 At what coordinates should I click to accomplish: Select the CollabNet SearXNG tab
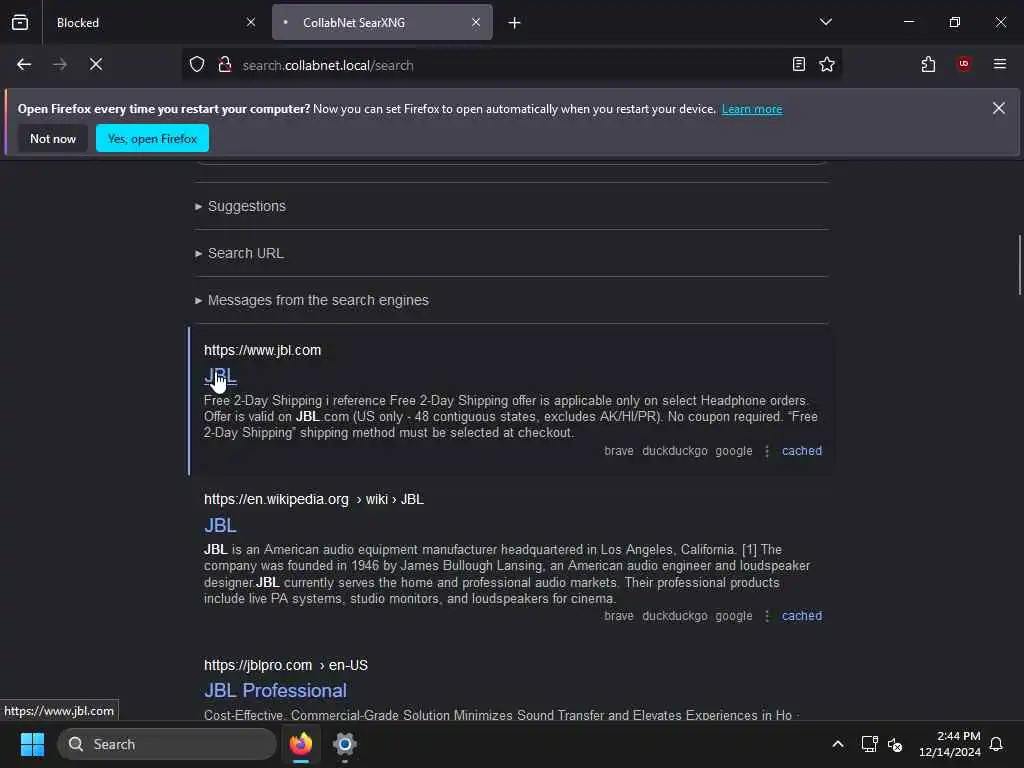pyautogui.click(x=382, y=23)
